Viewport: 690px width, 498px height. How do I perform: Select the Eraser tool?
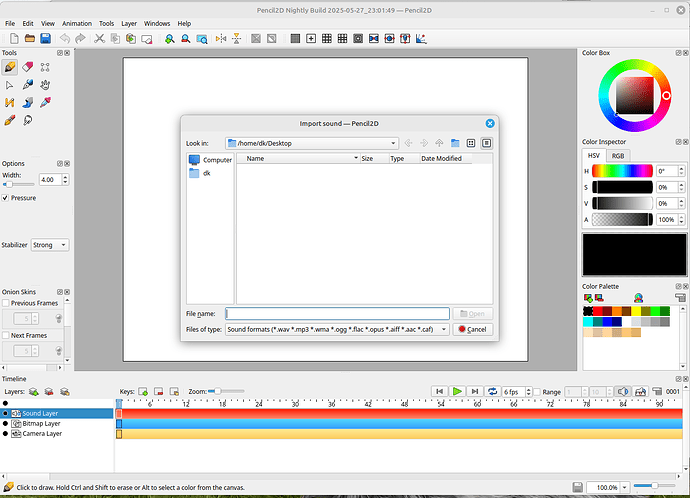click(x=28, y=67)
